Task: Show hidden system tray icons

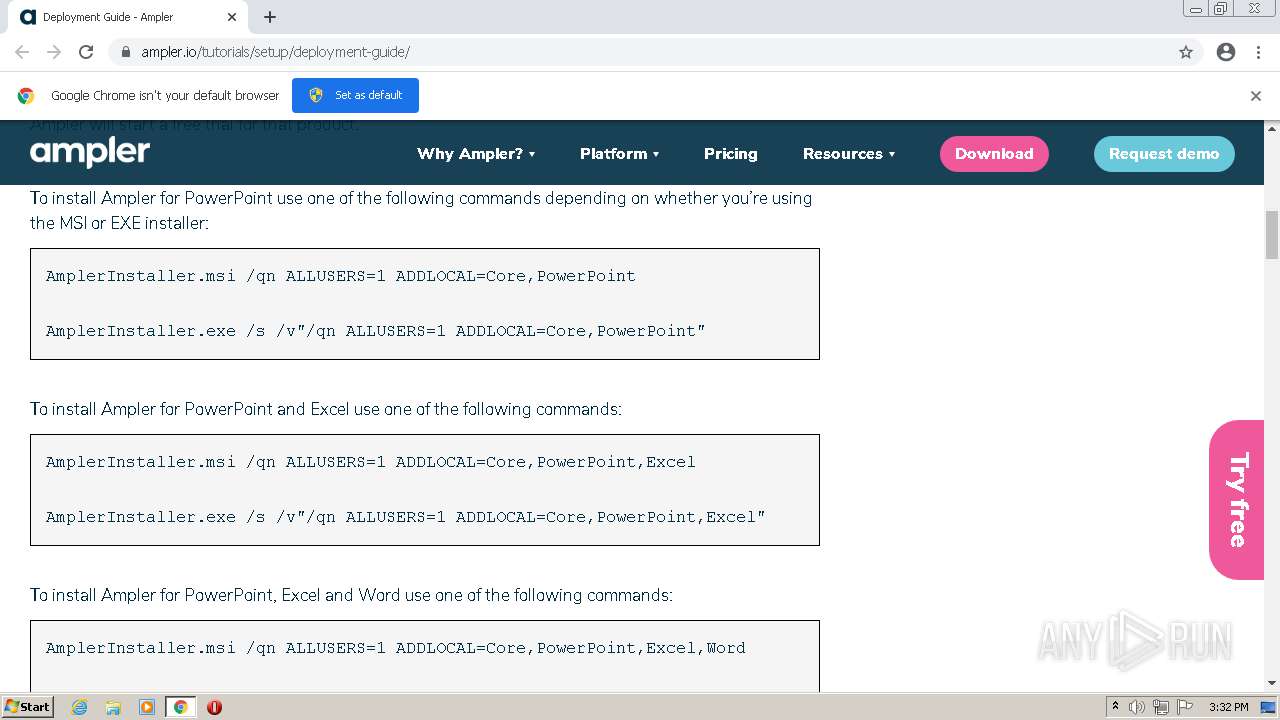Action: [x=1115, y=707]
